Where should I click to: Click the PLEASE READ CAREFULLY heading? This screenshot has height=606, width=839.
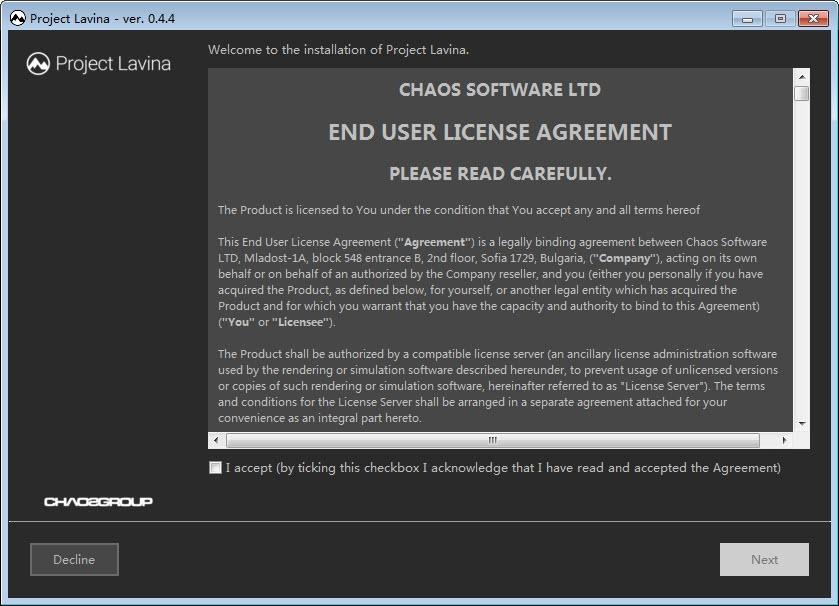pos(500,174)
